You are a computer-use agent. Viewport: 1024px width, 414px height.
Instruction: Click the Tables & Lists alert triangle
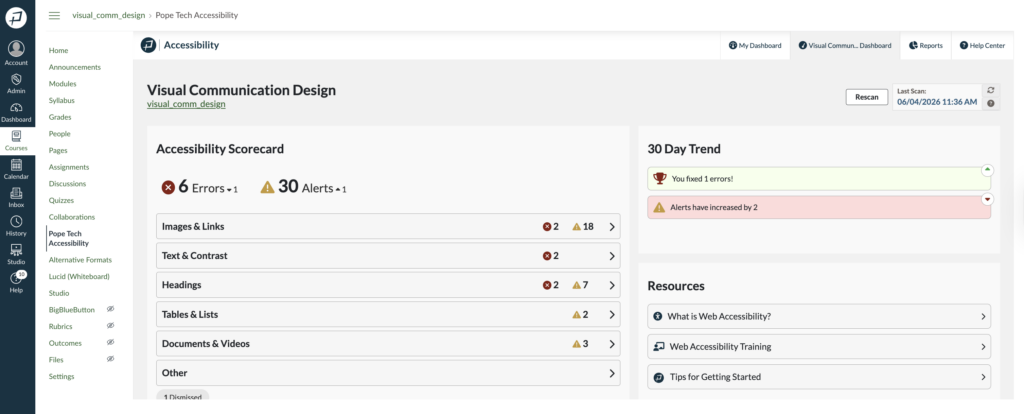[577, 314]
